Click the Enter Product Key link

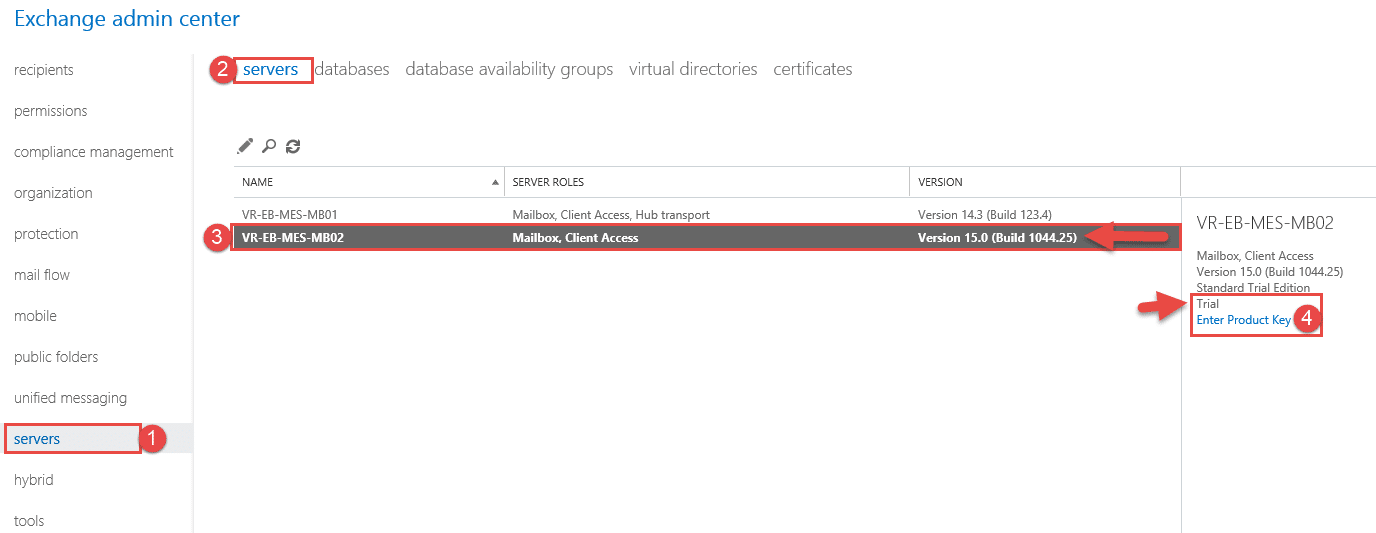pos(1244,320)
